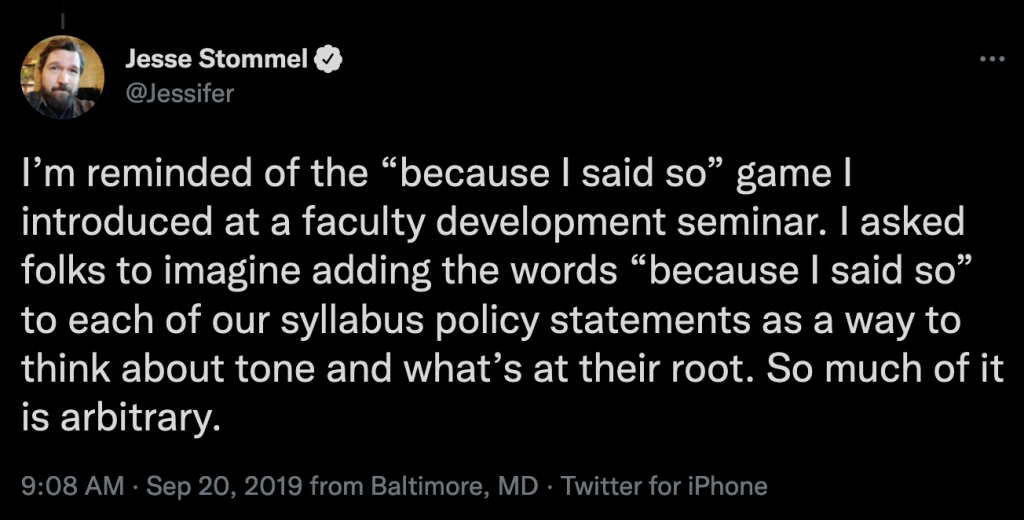Open the 9:08 AM timestamp link

(x=72, y=486)
